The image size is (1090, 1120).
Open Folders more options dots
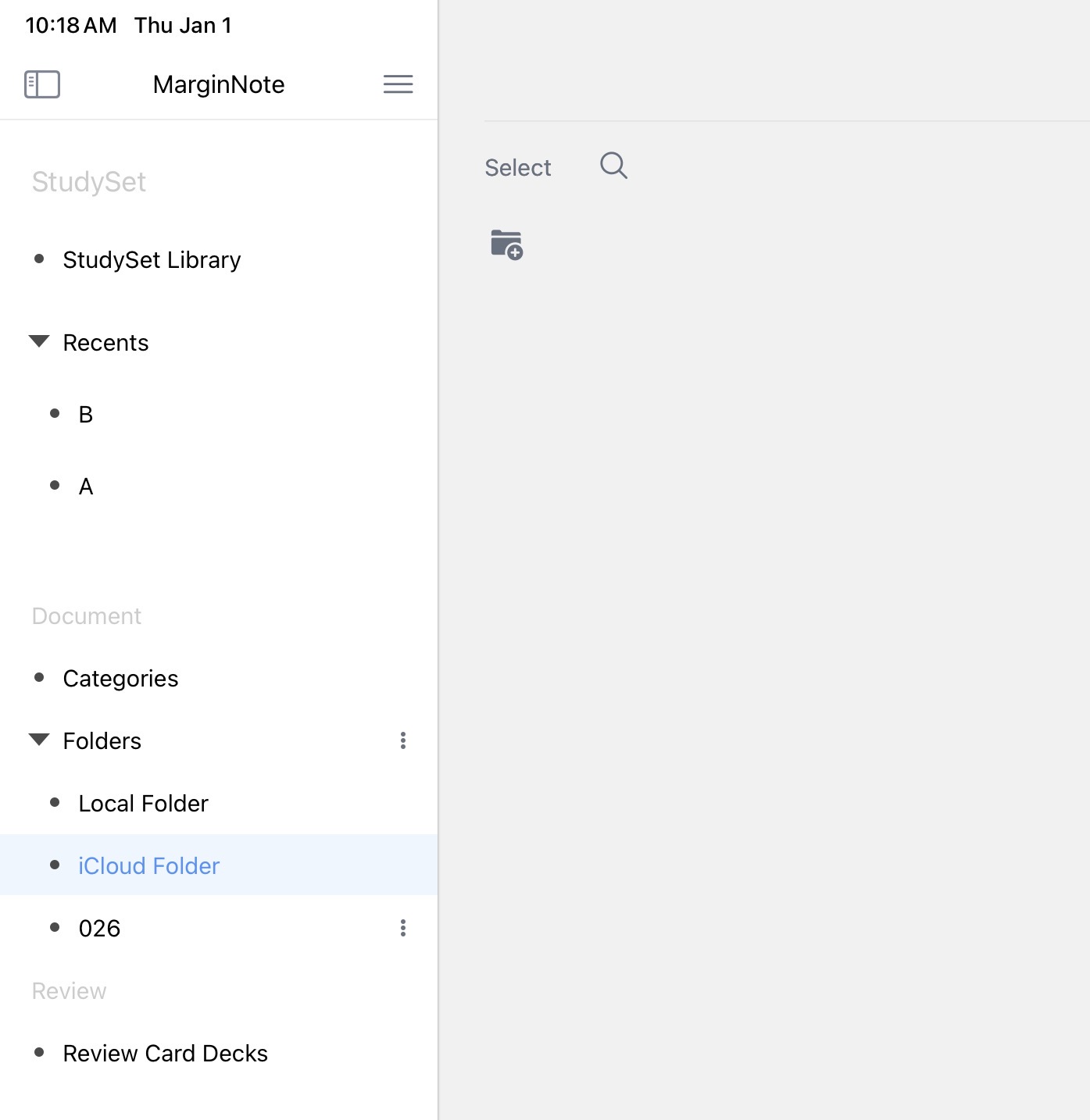click(403, 740)
